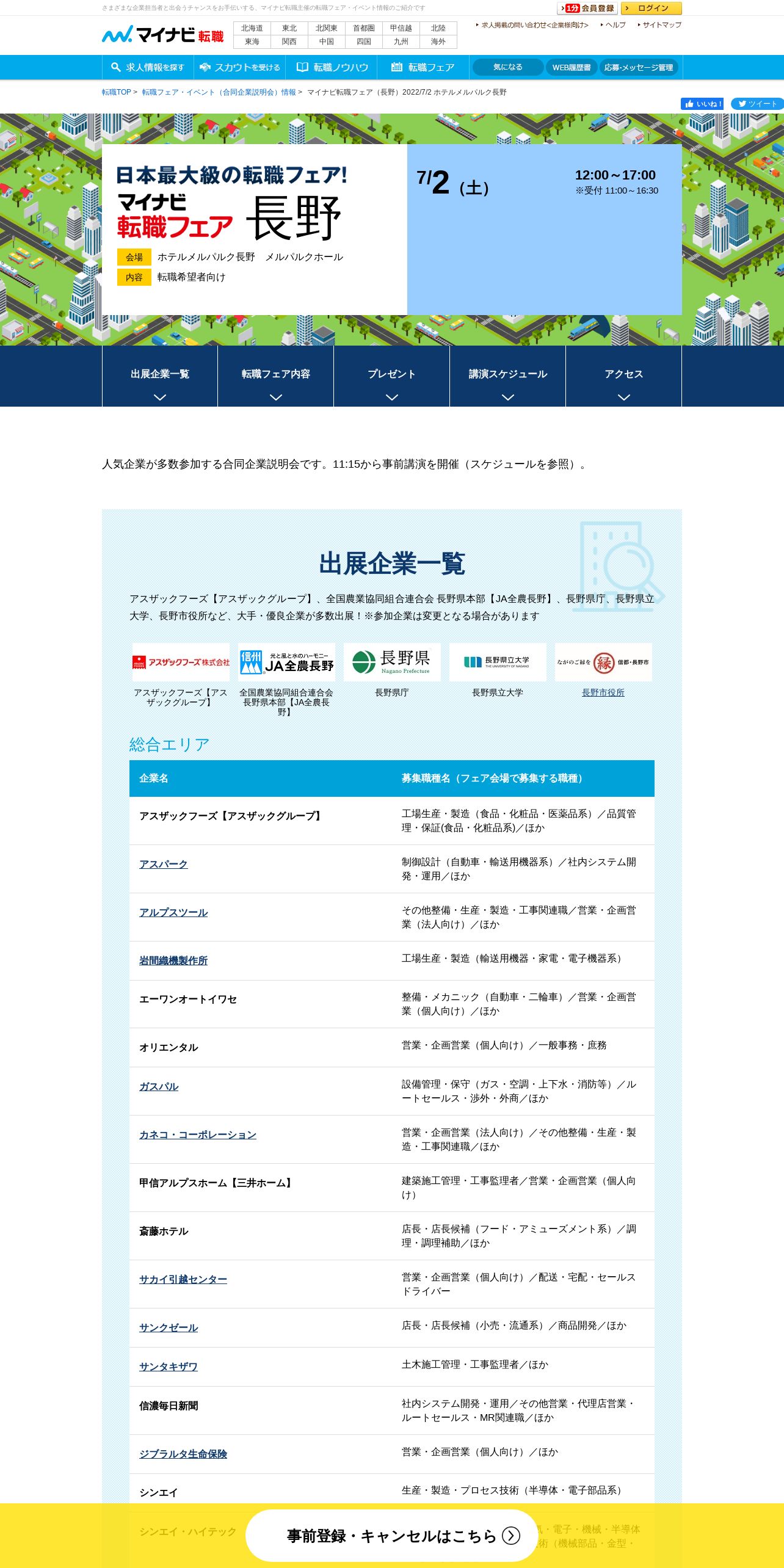Open WEB履歴書 button
This screenshot has width=784, height=1568.
point(572,67)
